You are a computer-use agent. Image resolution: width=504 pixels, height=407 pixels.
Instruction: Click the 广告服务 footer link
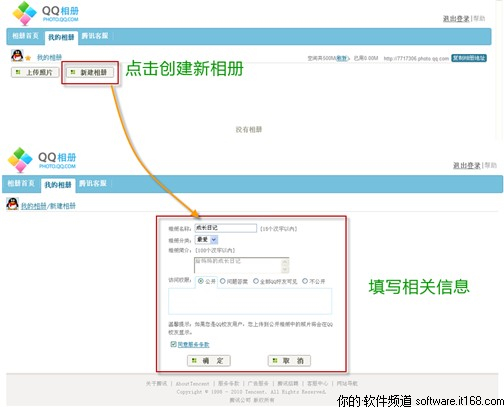[x=258, y=383]
